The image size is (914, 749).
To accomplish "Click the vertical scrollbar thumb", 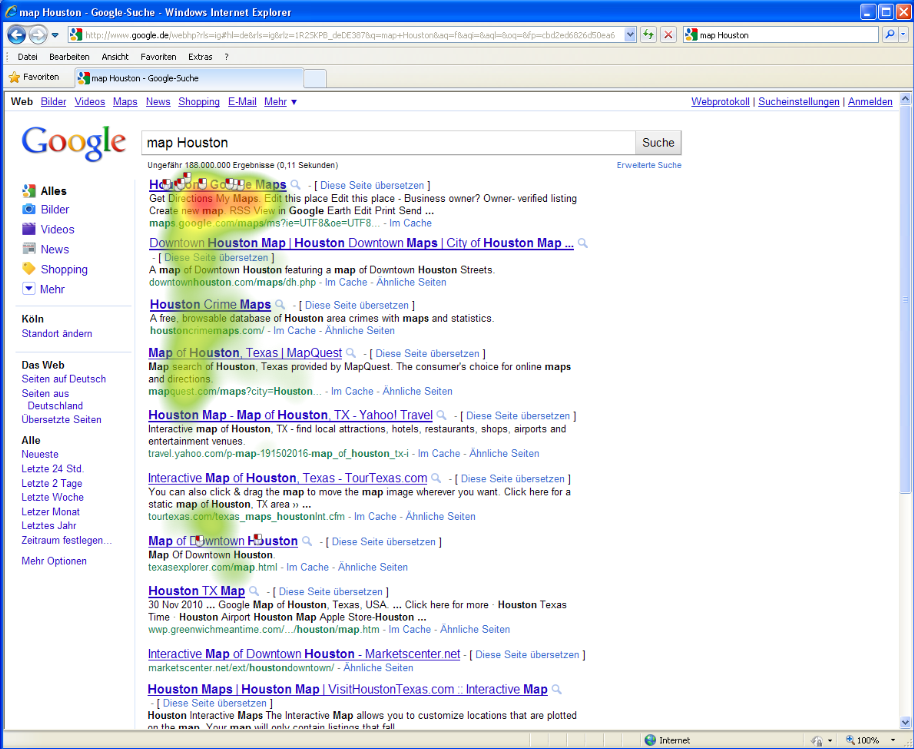I will point(905,300).
